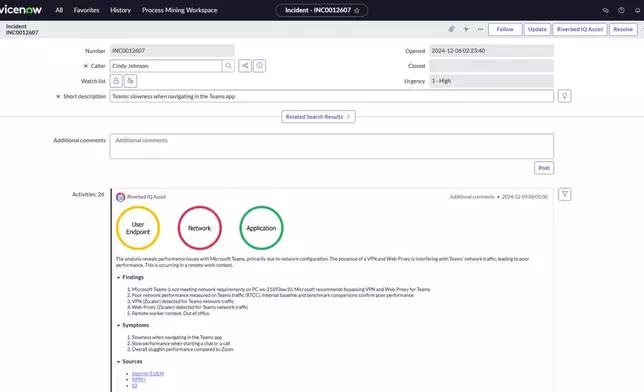Open Process Mining Workspace menu
This screenshot has width=644, height=392.
(179, 10)
